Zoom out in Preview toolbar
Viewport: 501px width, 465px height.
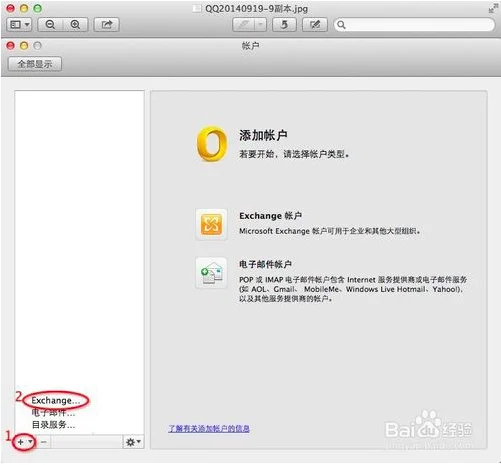(50, 25)
